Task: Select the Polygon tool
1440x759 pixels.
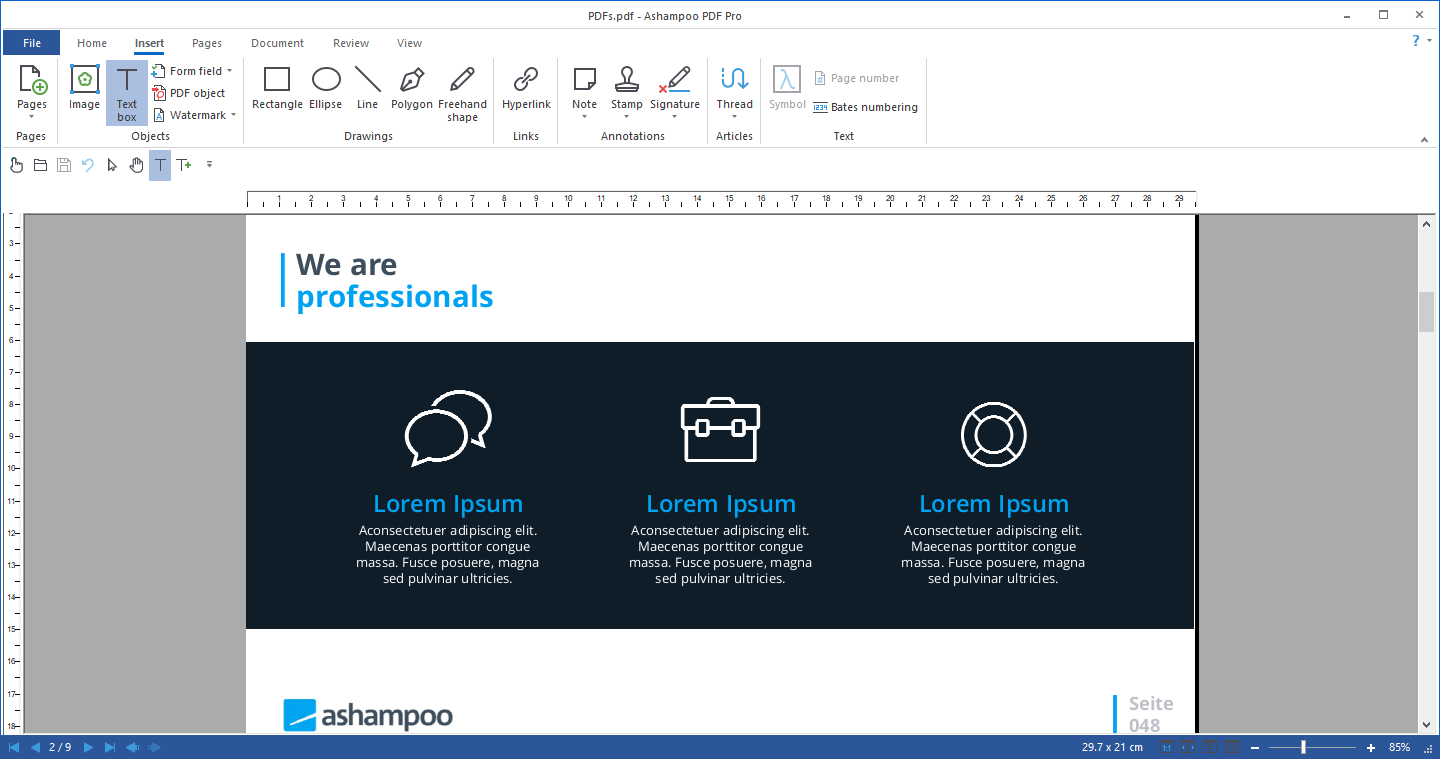Action: tap(411, 92)
